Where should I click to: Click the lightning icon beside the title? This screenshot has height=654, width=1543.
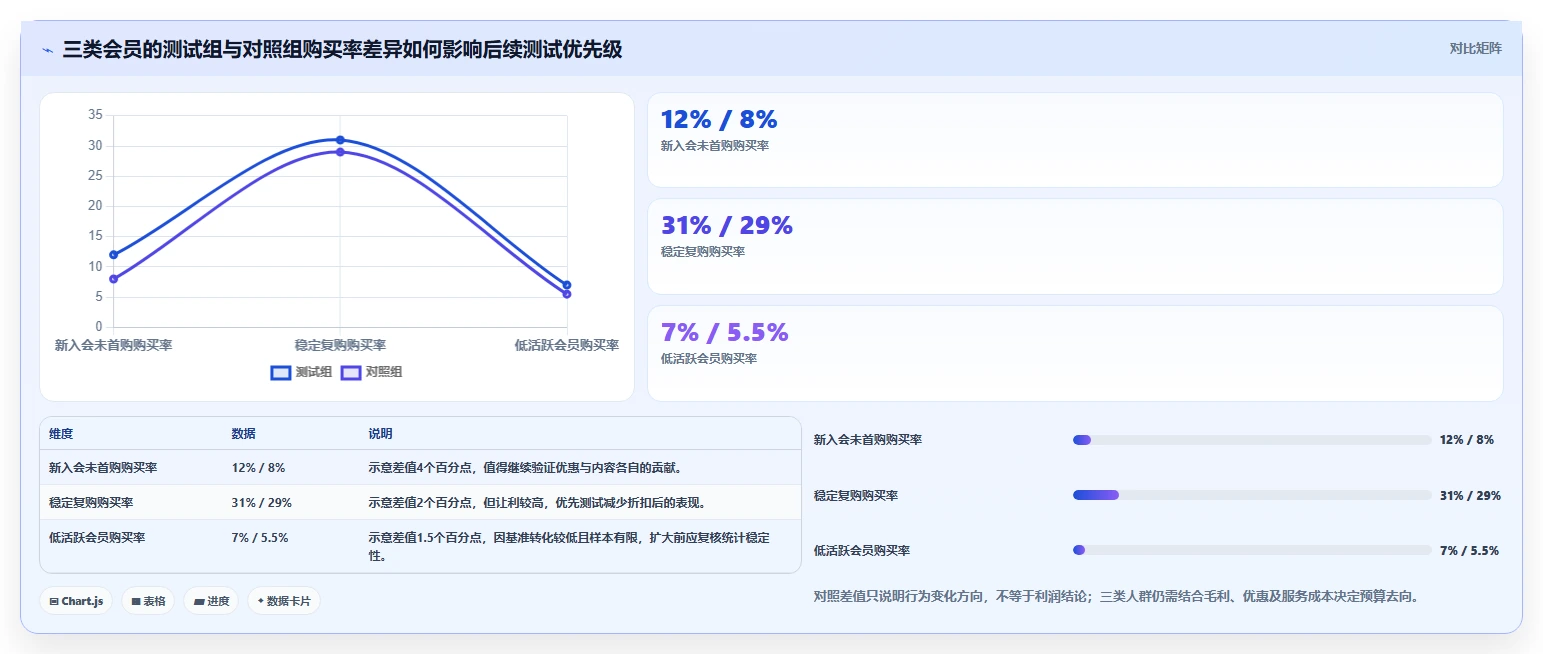point(48,50)
